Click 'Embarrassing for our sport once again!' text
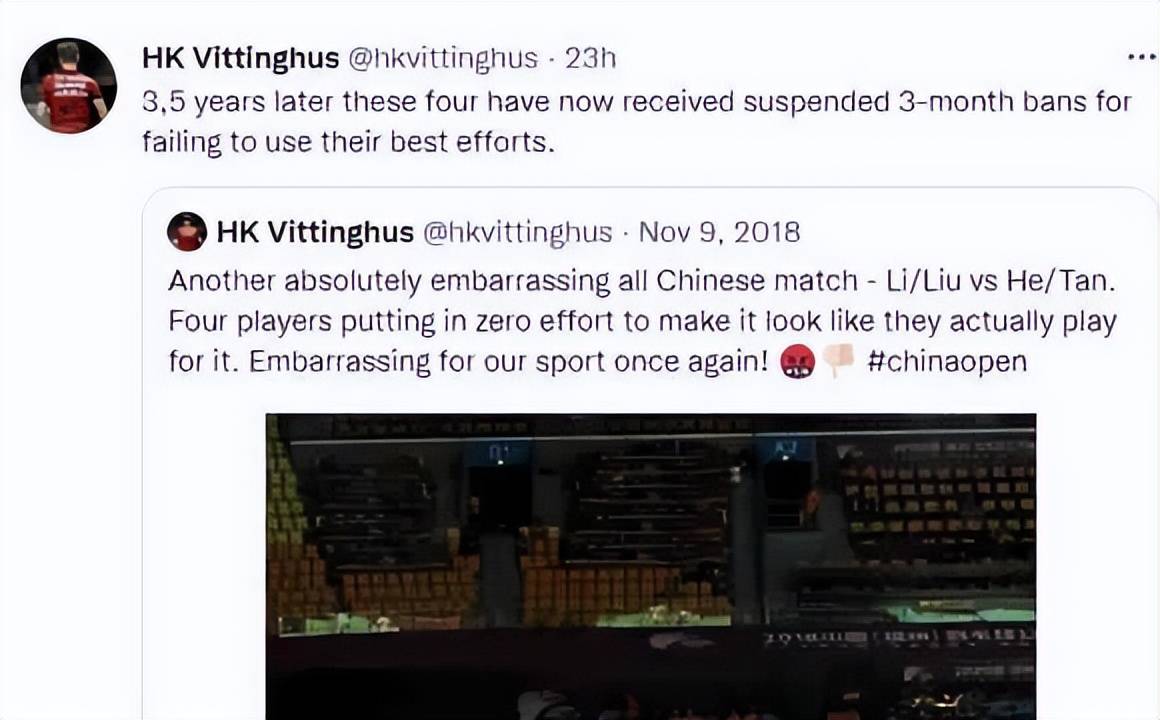The width and height of the screenshot is (1160, 720). click(x=509, y=362)
